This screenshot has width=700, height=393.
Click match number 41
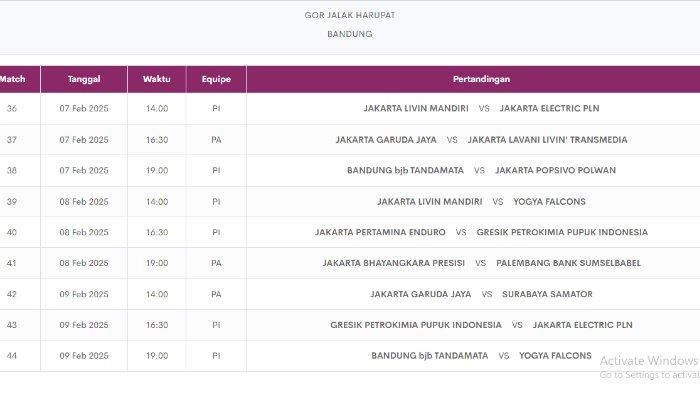12,263
